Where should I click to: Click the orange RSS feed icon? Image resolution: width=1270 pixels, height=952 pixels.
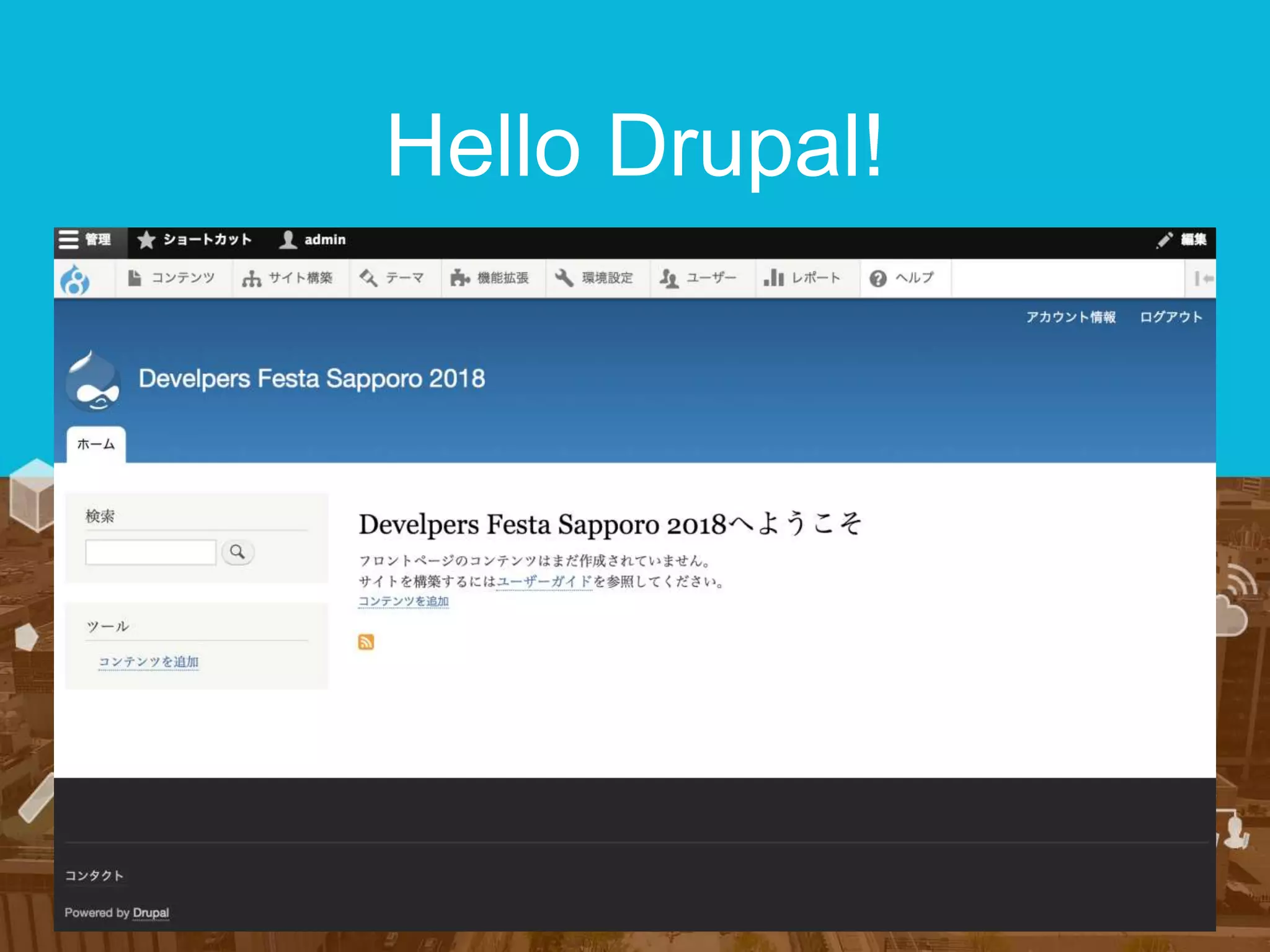point(366,642)
